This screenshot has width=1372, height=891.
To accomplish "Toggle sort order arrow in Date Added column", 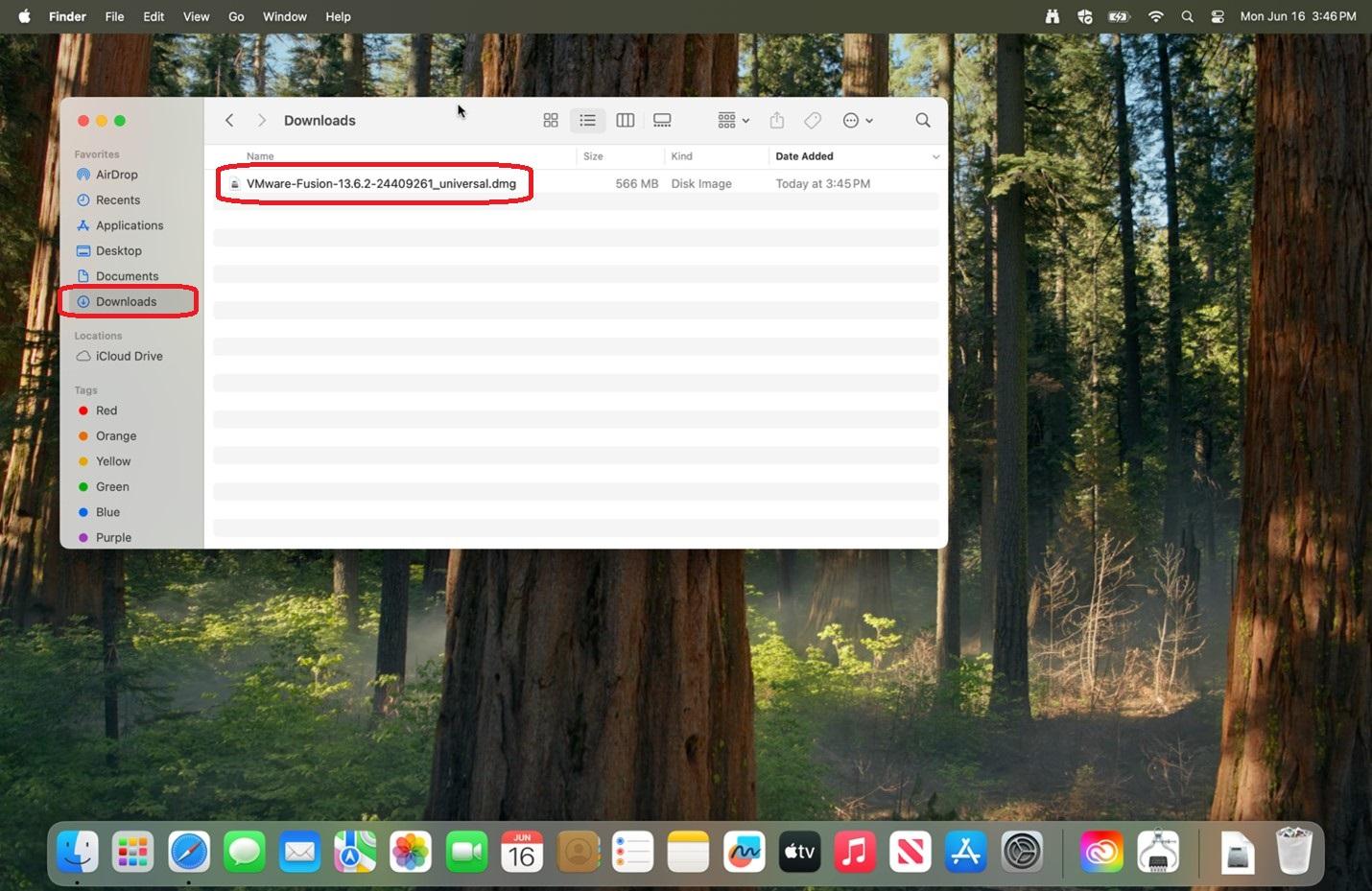I will [x=935, y=156].
